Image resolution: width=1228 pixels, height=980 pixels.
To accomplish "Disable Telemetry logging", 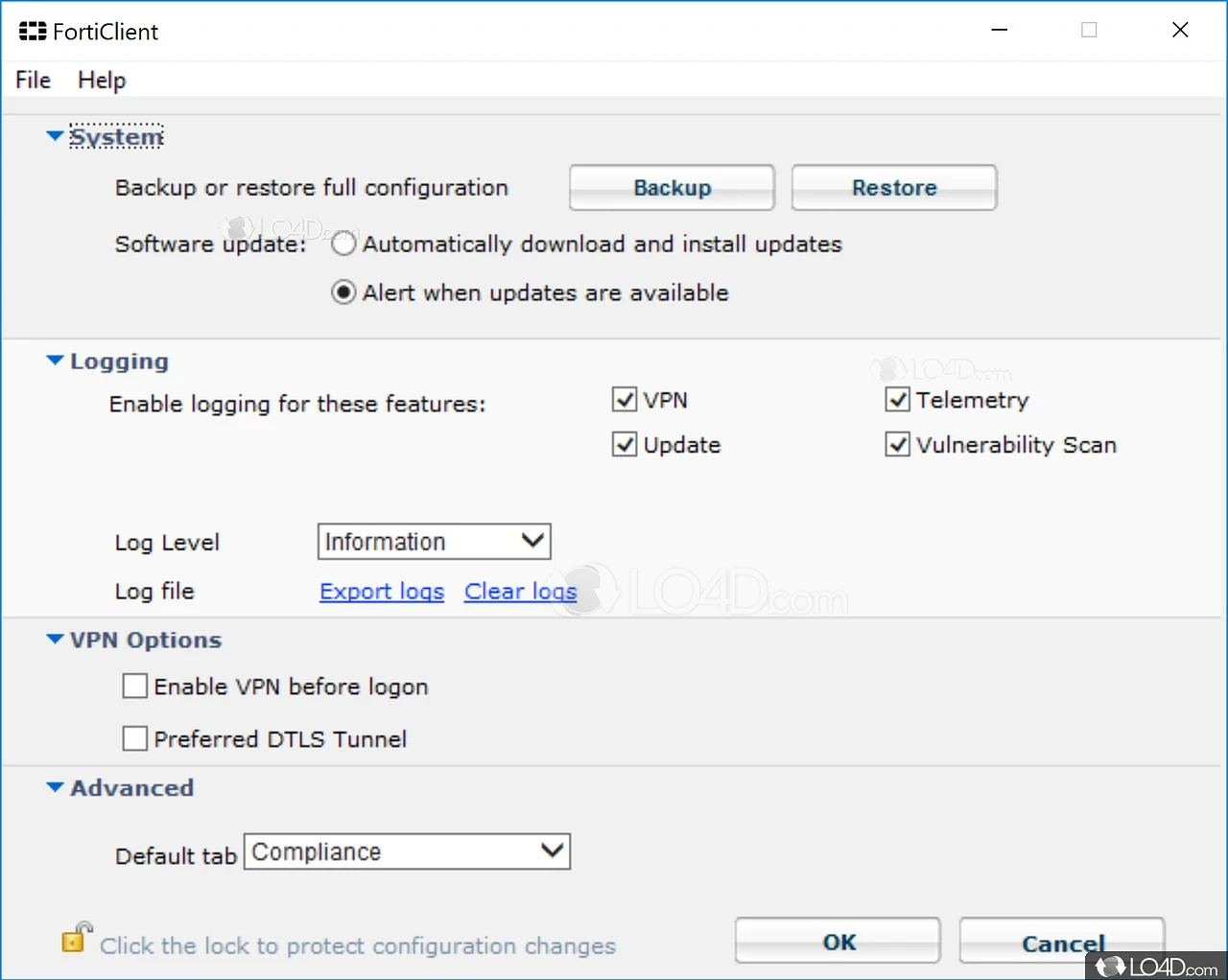I will [897, 400].
